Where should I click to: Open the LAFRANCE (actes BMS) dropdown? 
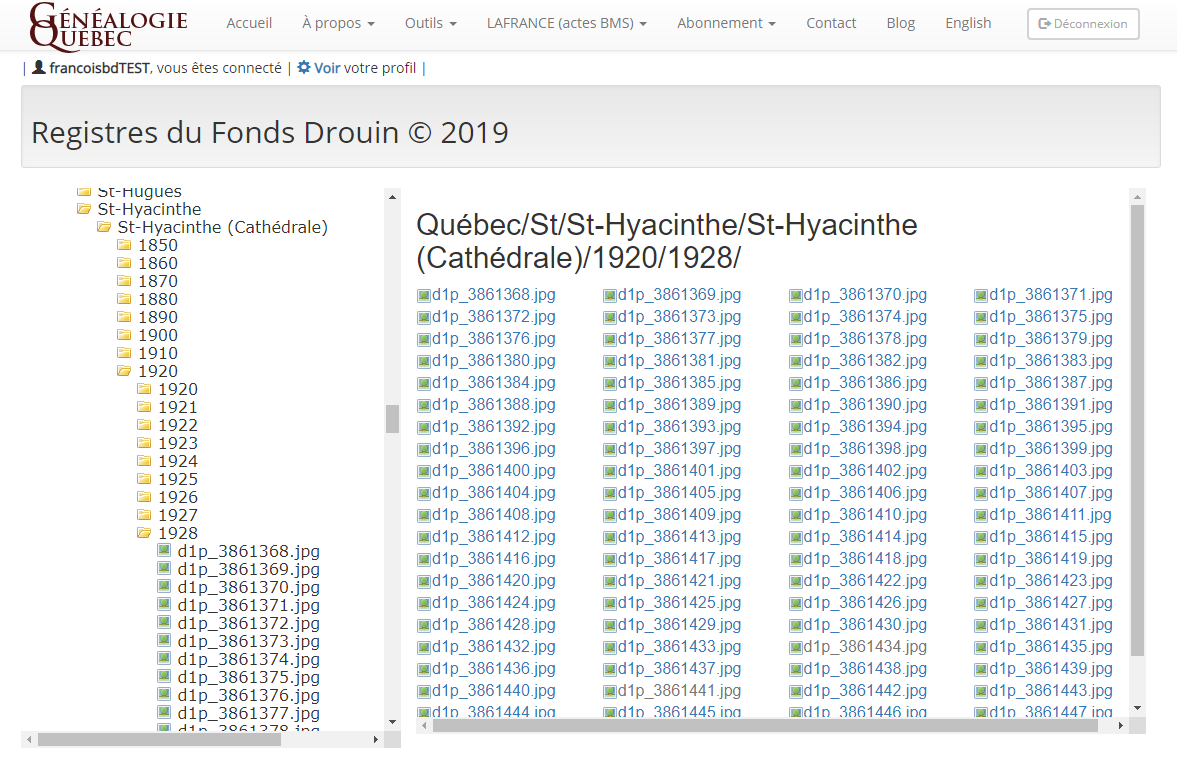pos(567,23)
